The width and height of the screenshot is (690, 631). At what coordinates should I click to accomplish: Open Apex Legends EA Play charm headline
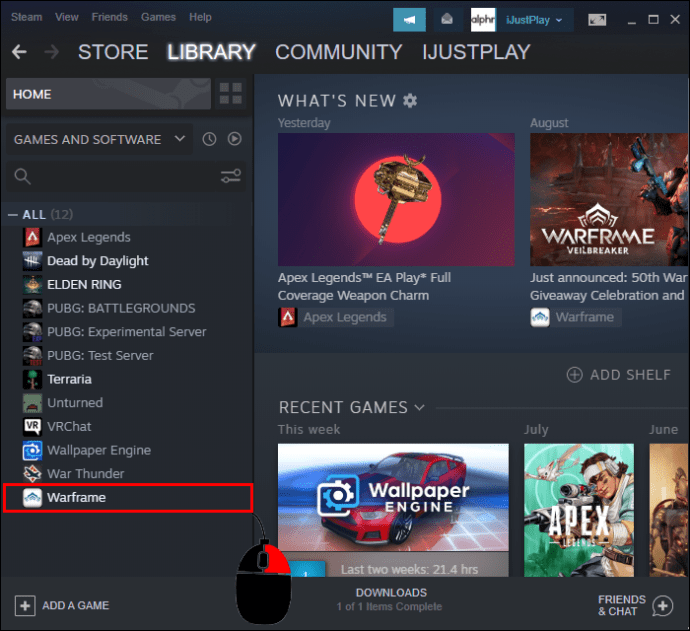[364, 286]
